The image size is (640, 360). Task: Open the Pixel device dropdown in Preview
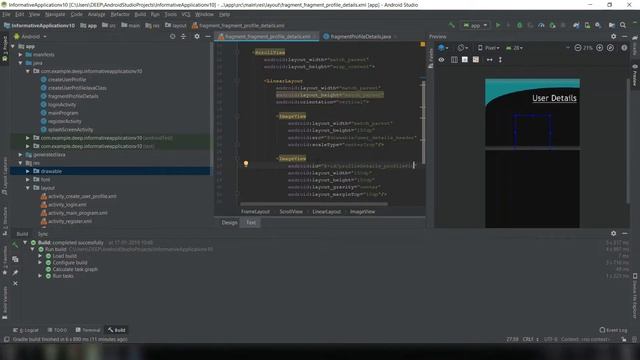(x=488, y=48)
